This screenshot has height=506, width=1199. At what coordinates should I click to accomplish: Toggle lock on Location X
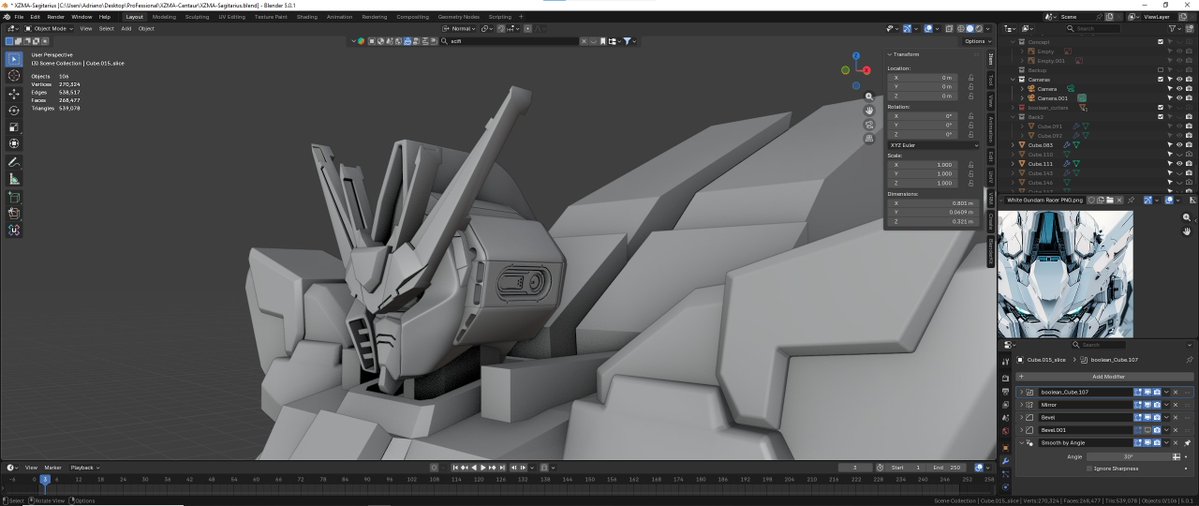coord(971,77)
